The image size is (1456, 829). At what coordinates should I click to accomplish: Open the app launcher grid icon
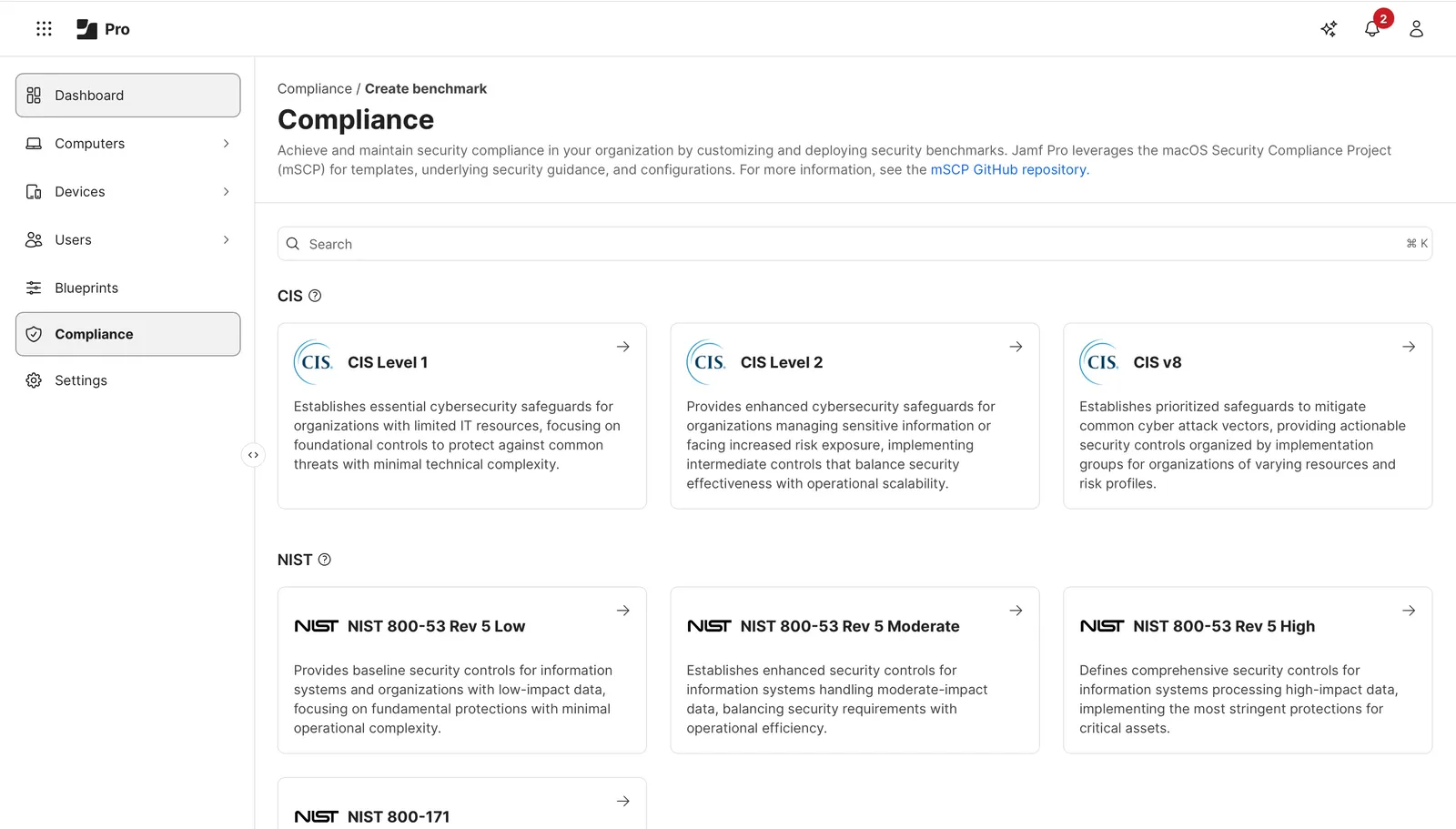pyautogui.click(x=44, y=28)
